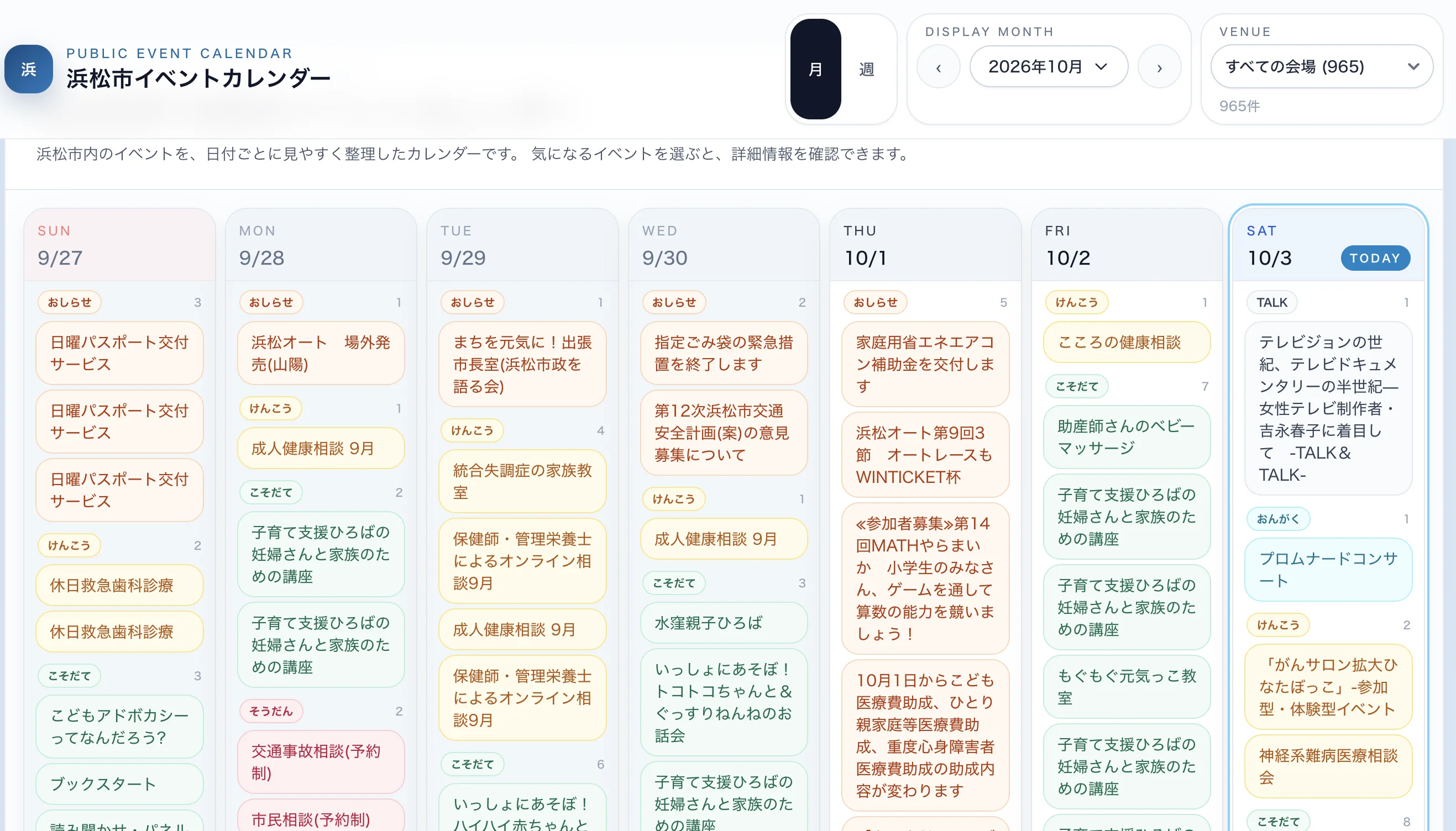Open 水窪親子ひろば event card

[x=724, y=622]
